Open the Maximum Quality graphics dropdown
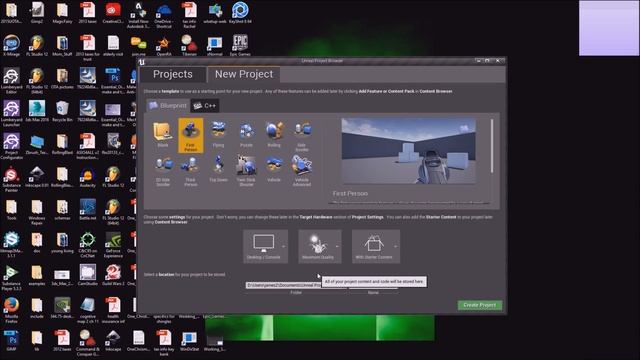This screenshot has width=640, height=360. (320, 246)
